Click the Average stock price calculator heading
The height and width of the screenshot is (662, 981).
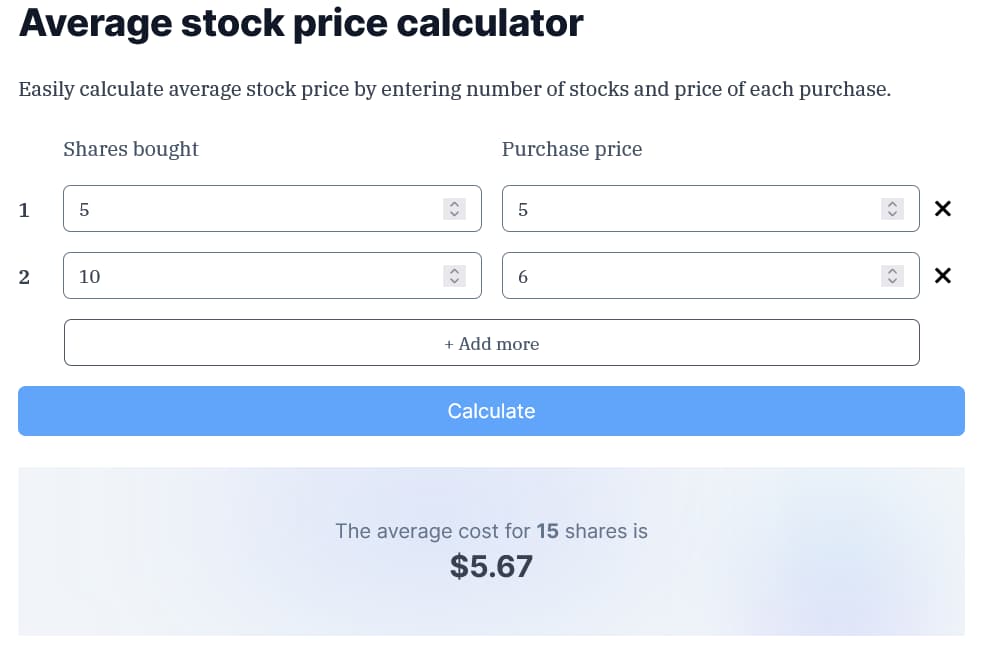[x=300, y=23]
